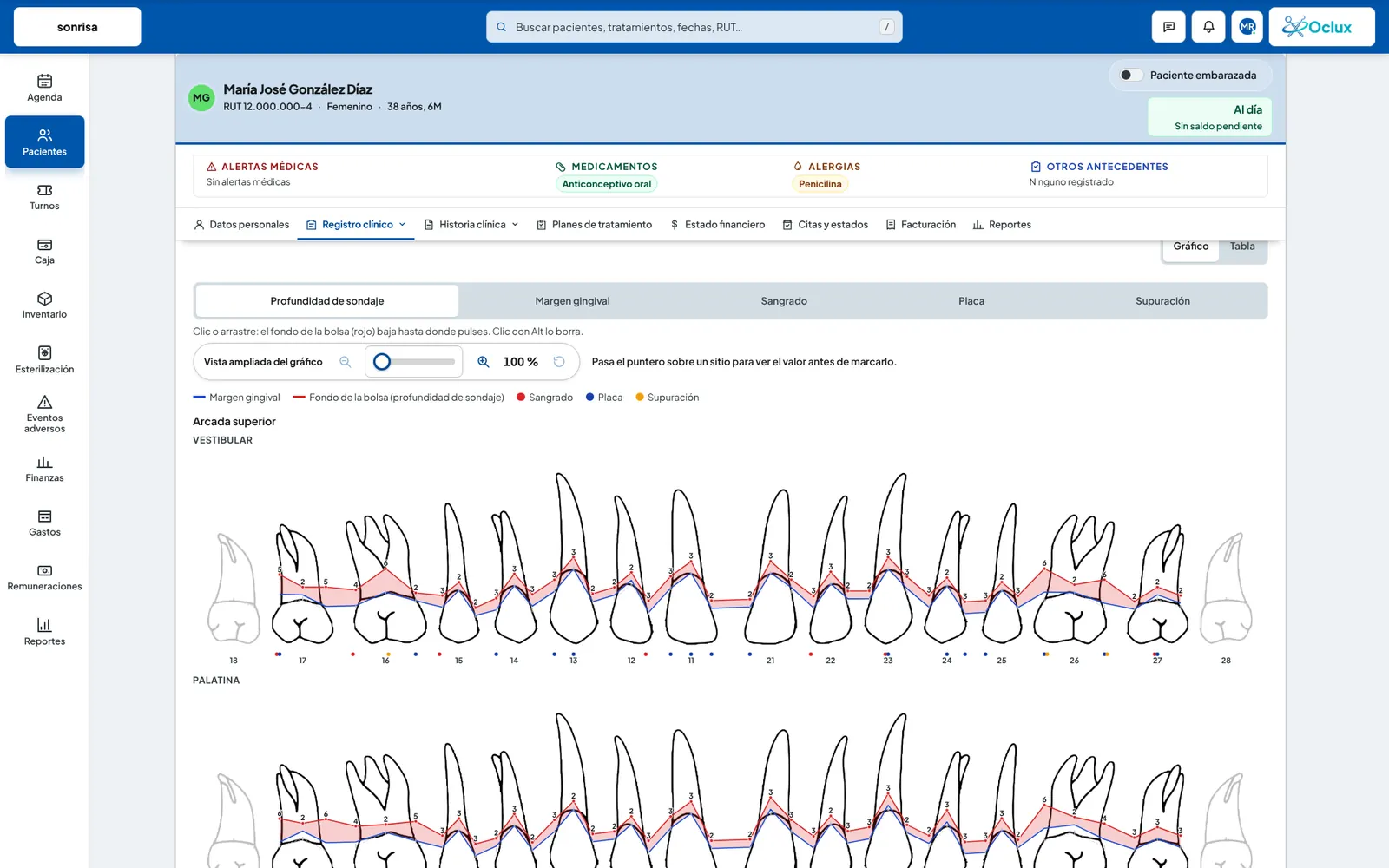Select Profundidad de sondaje mode
1389x868 pixels.
(x=327, y=301)
